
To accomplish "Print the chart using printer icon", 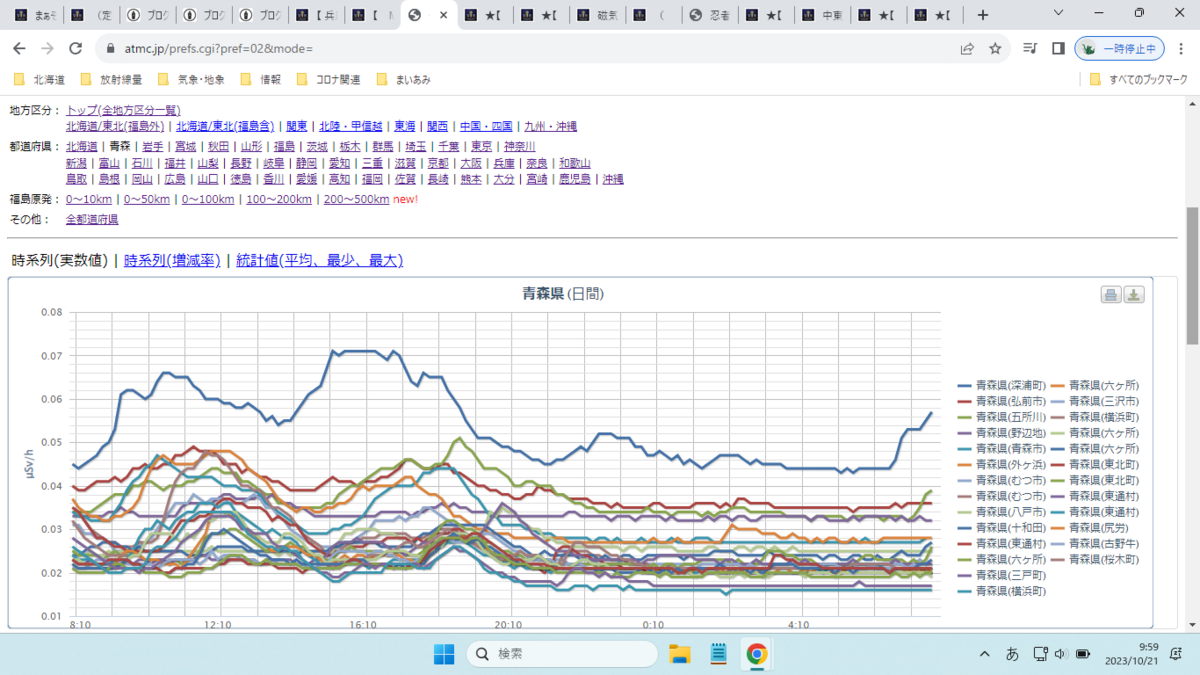I will click(x=1111, y=294).
